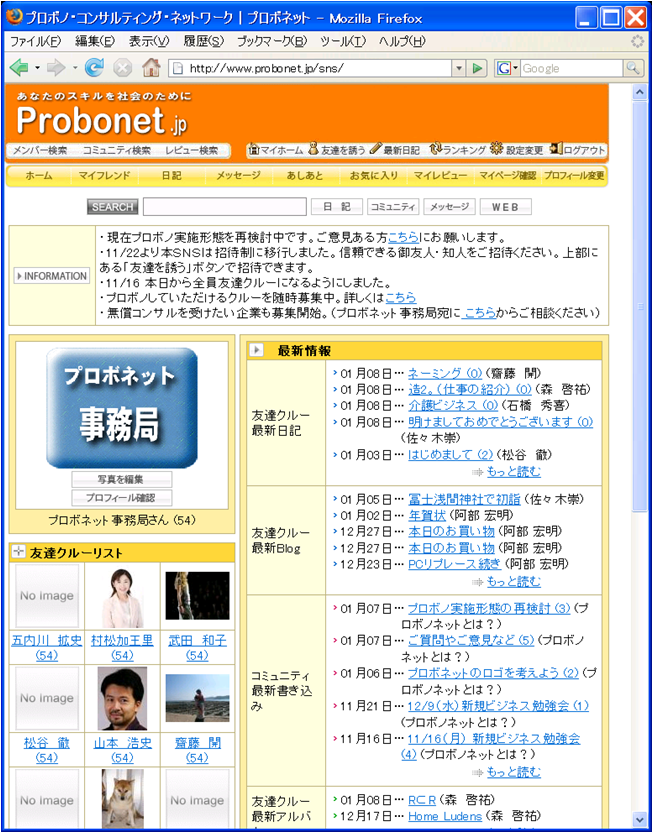Click レビュー検索 link

191,150
